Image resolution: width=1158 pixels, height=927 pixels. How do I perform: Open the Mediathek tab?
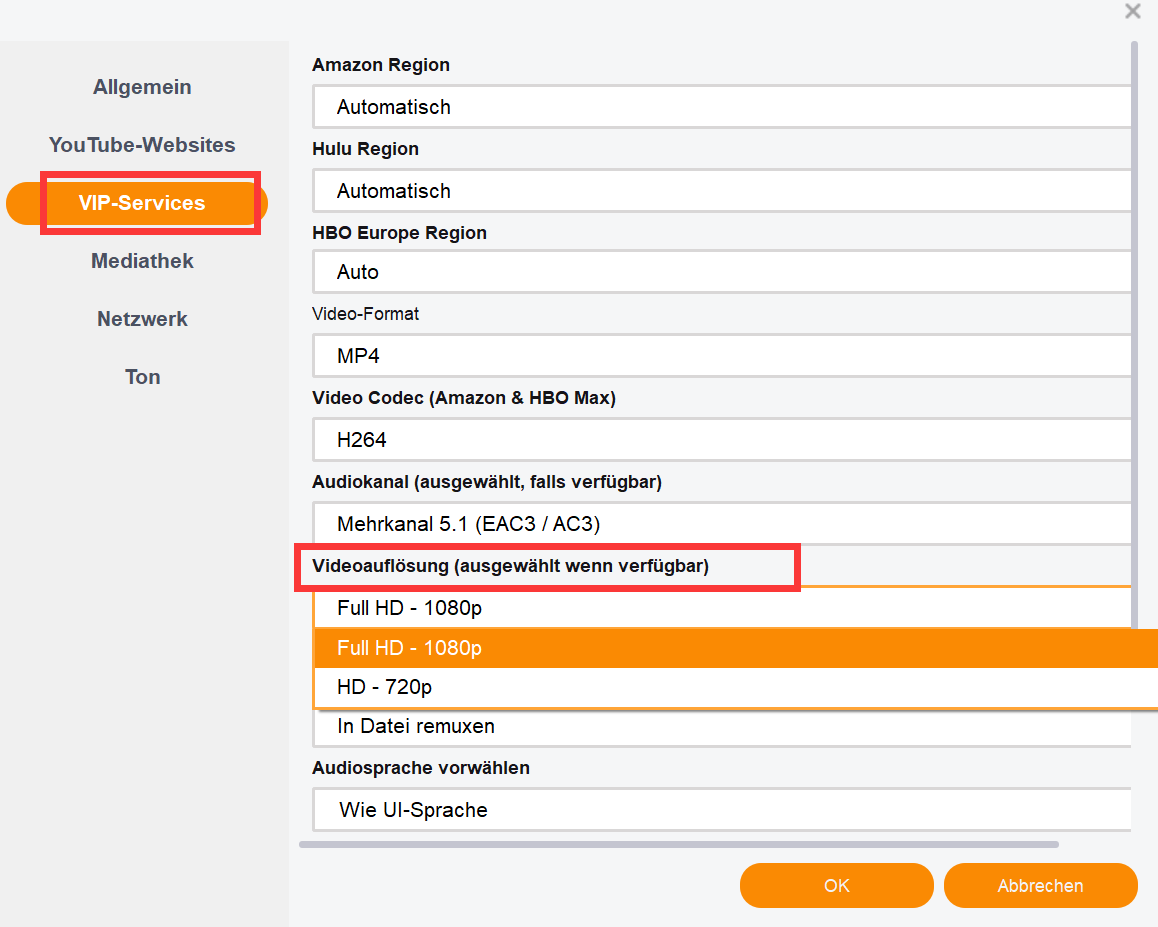(142, 261)
